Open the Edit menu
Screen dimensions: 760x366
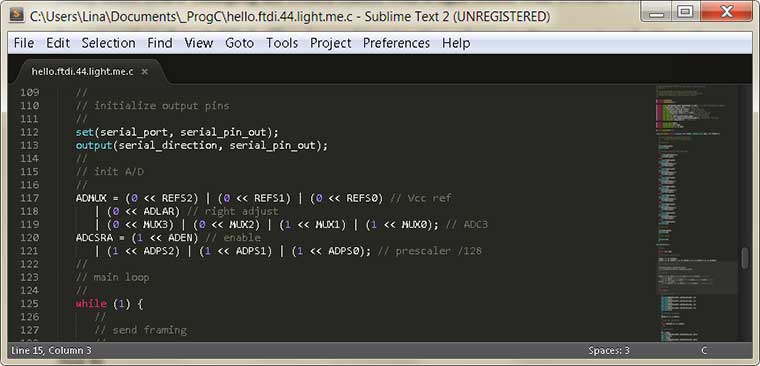(x=58, y=43)
